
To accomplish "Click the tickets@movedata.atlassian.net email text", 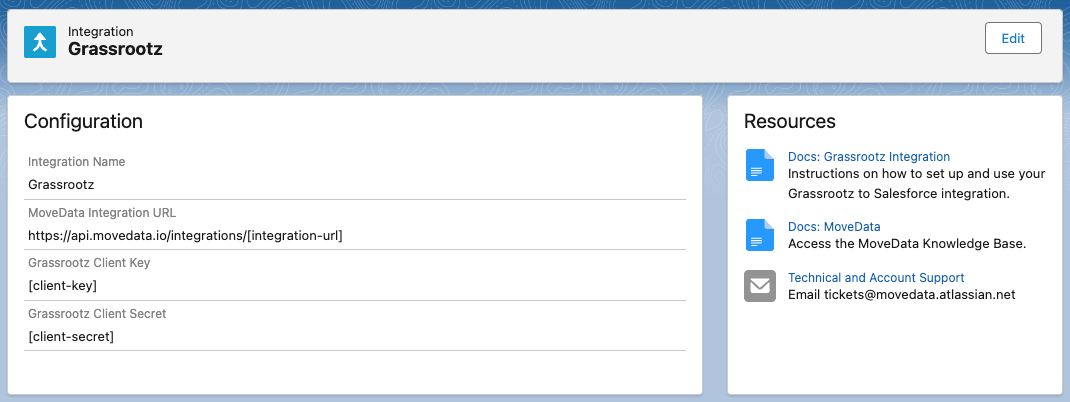I will coord(919,295).
